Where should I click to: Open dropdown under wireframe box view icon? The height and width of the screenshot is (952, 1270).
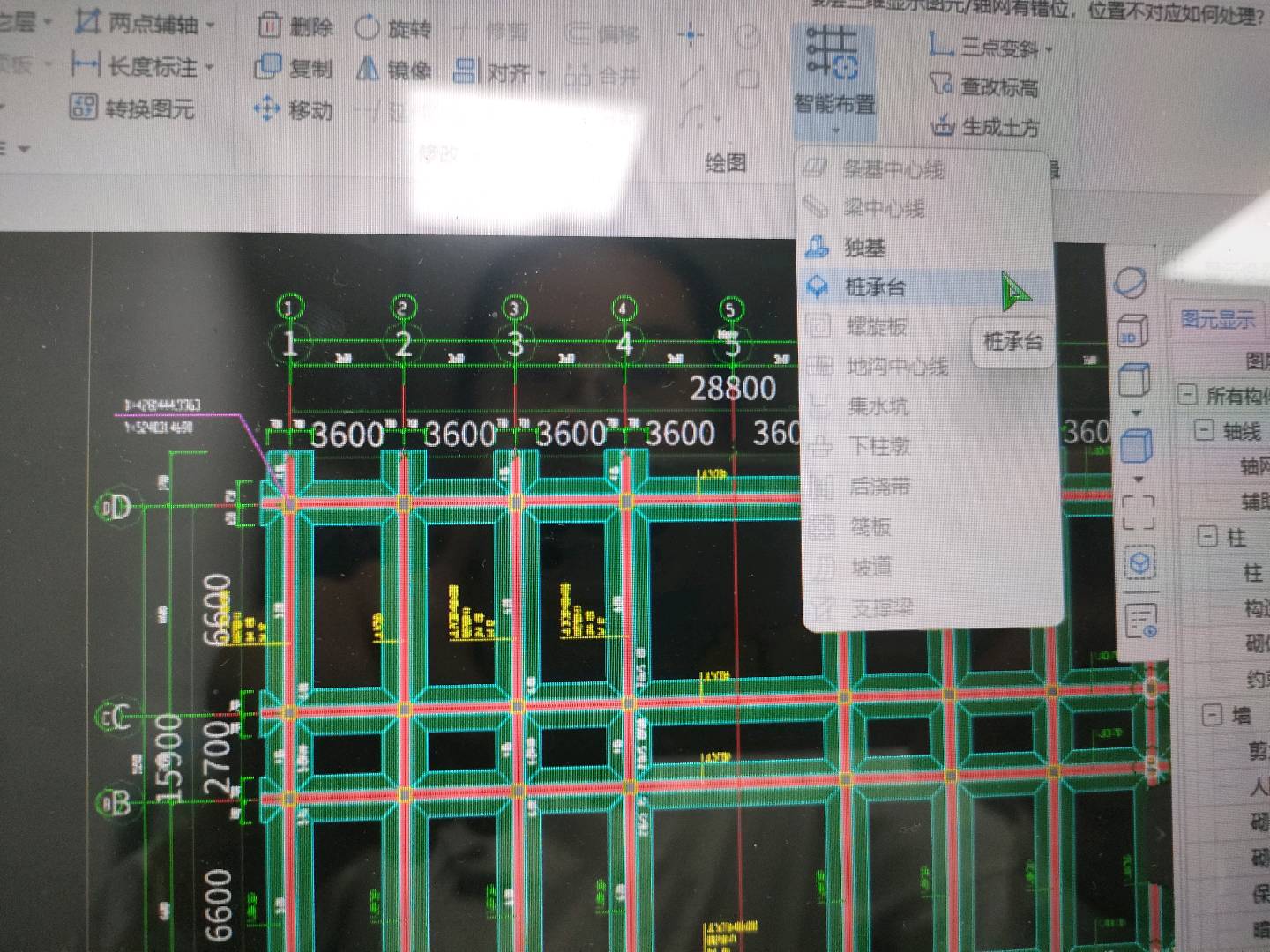[x=1135, y=413]
